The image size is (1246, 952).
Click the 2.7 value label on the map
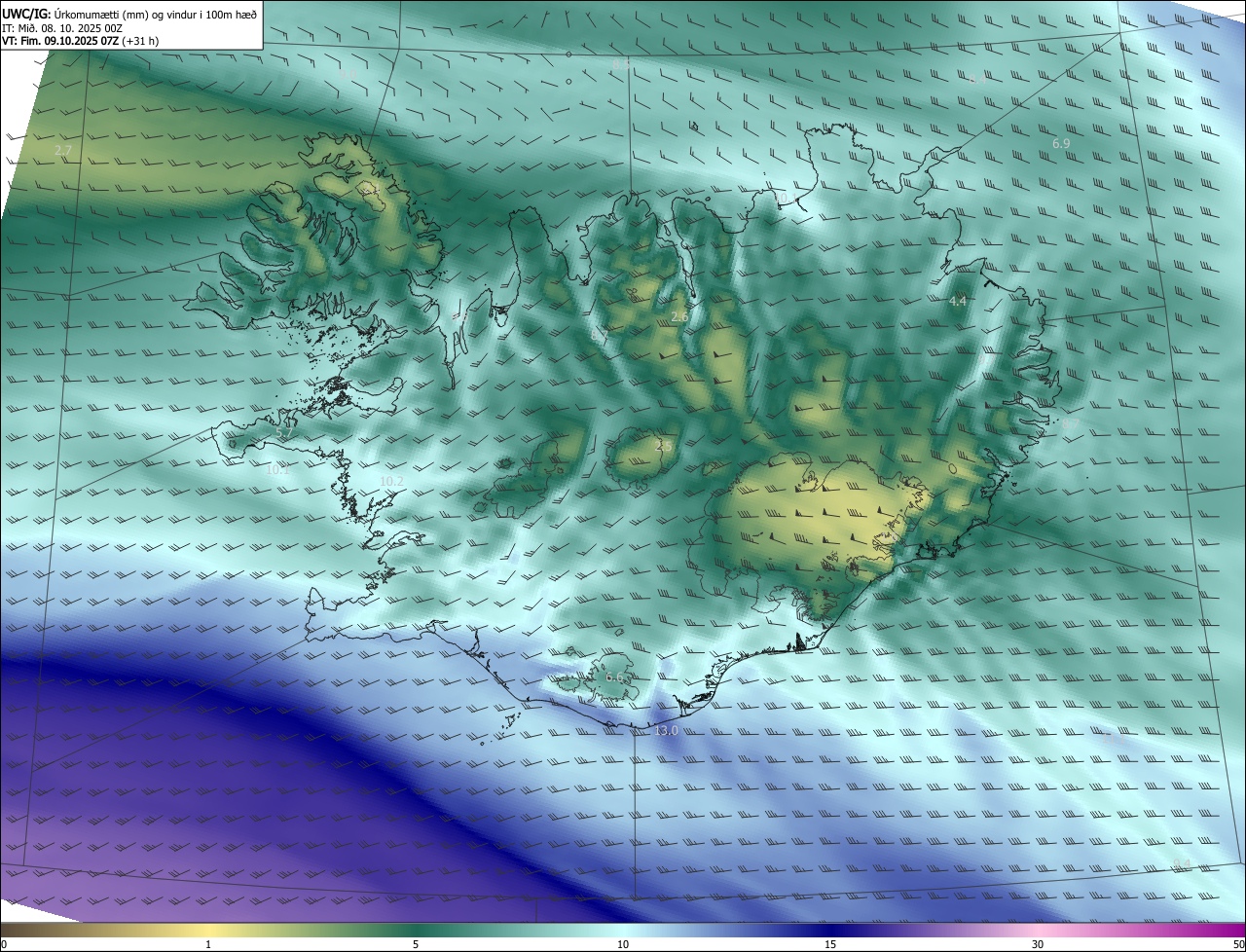point(63,150)
